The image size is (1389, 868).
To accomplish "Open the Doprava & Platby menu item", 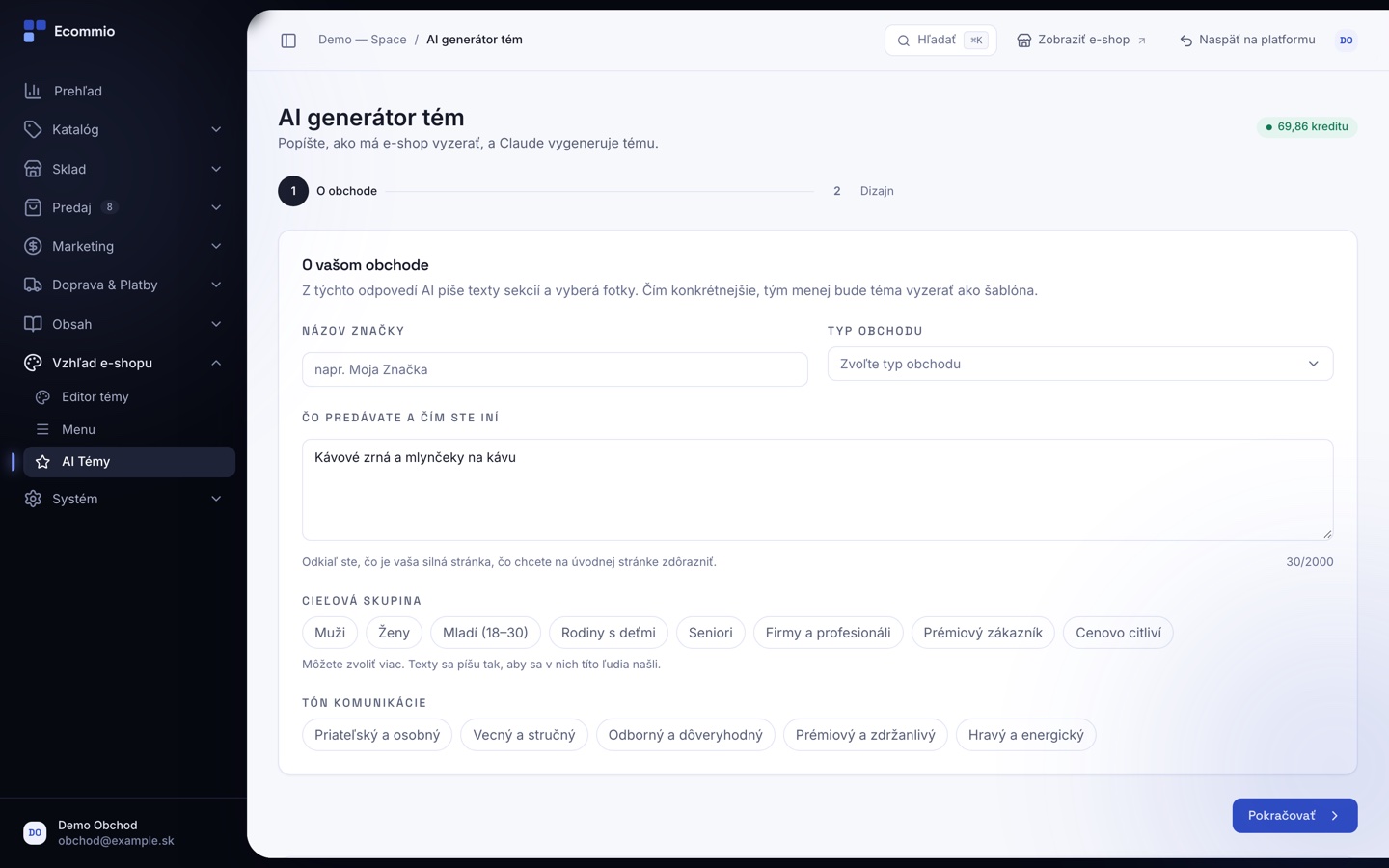I will coord(123,285).
